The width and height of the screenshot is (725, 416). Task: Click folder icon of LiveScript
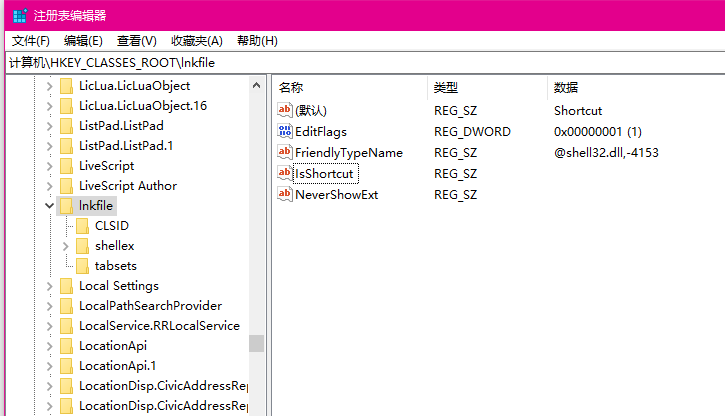(x=67, y=166)
